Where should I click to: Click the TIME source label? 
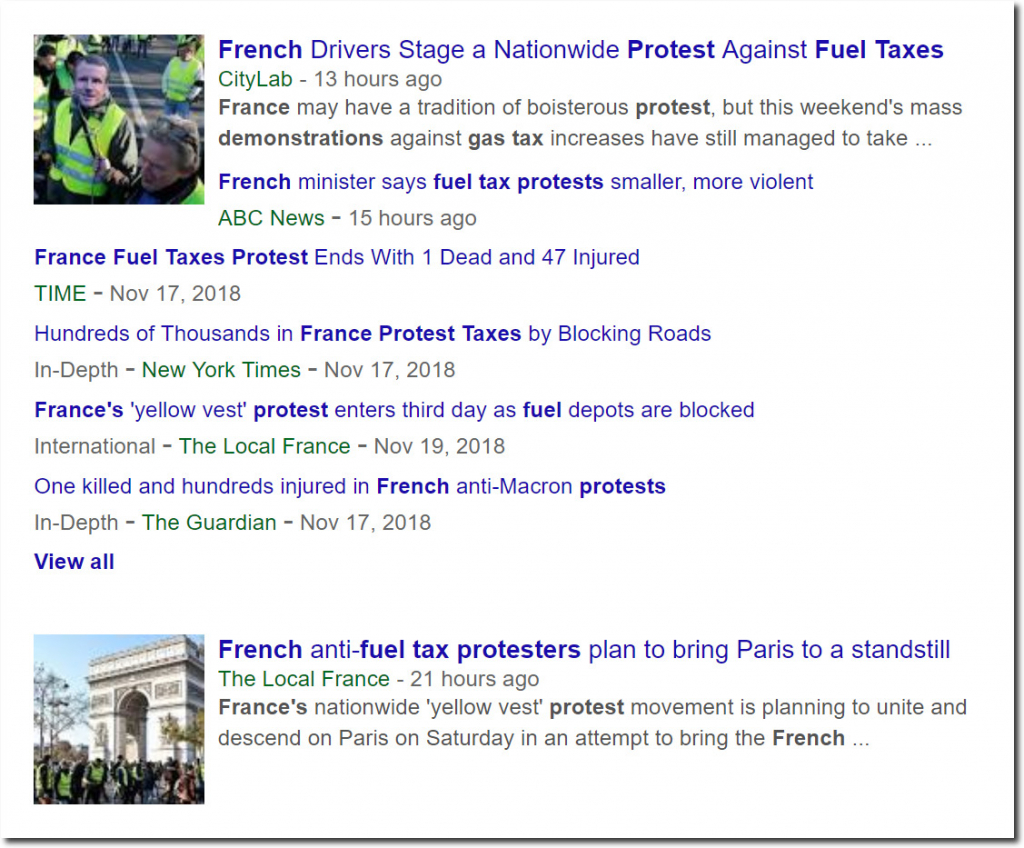click(59, 294)
